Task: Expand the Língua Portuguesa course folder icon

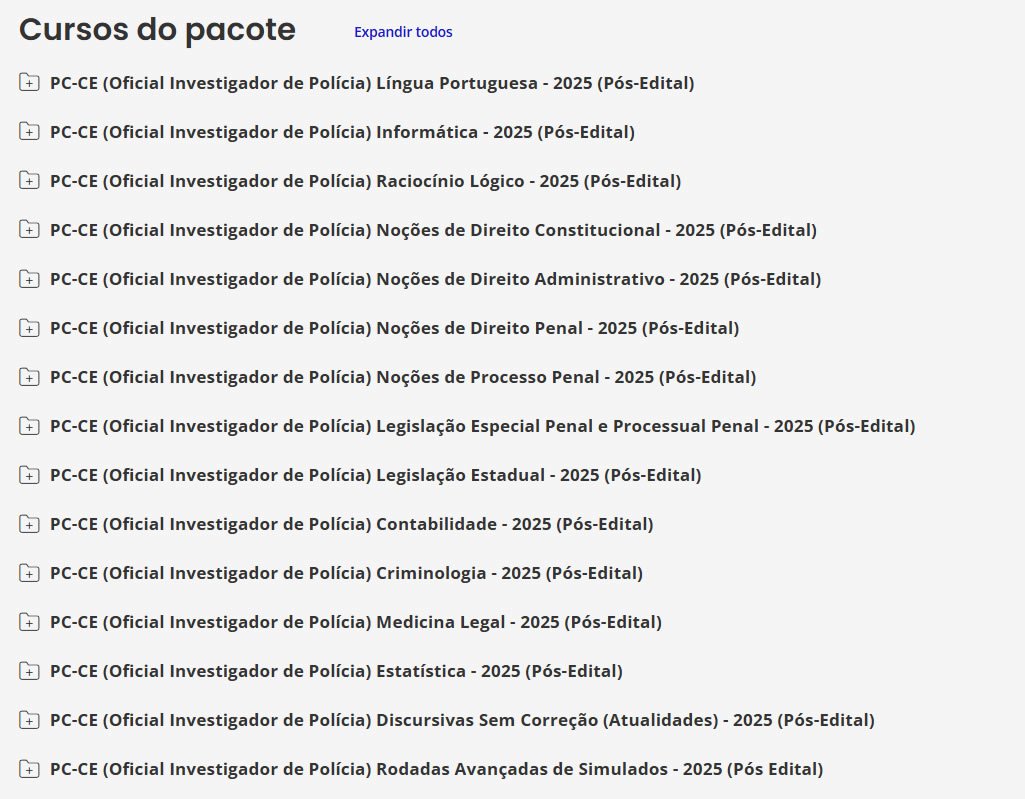Action: [29, 83]
